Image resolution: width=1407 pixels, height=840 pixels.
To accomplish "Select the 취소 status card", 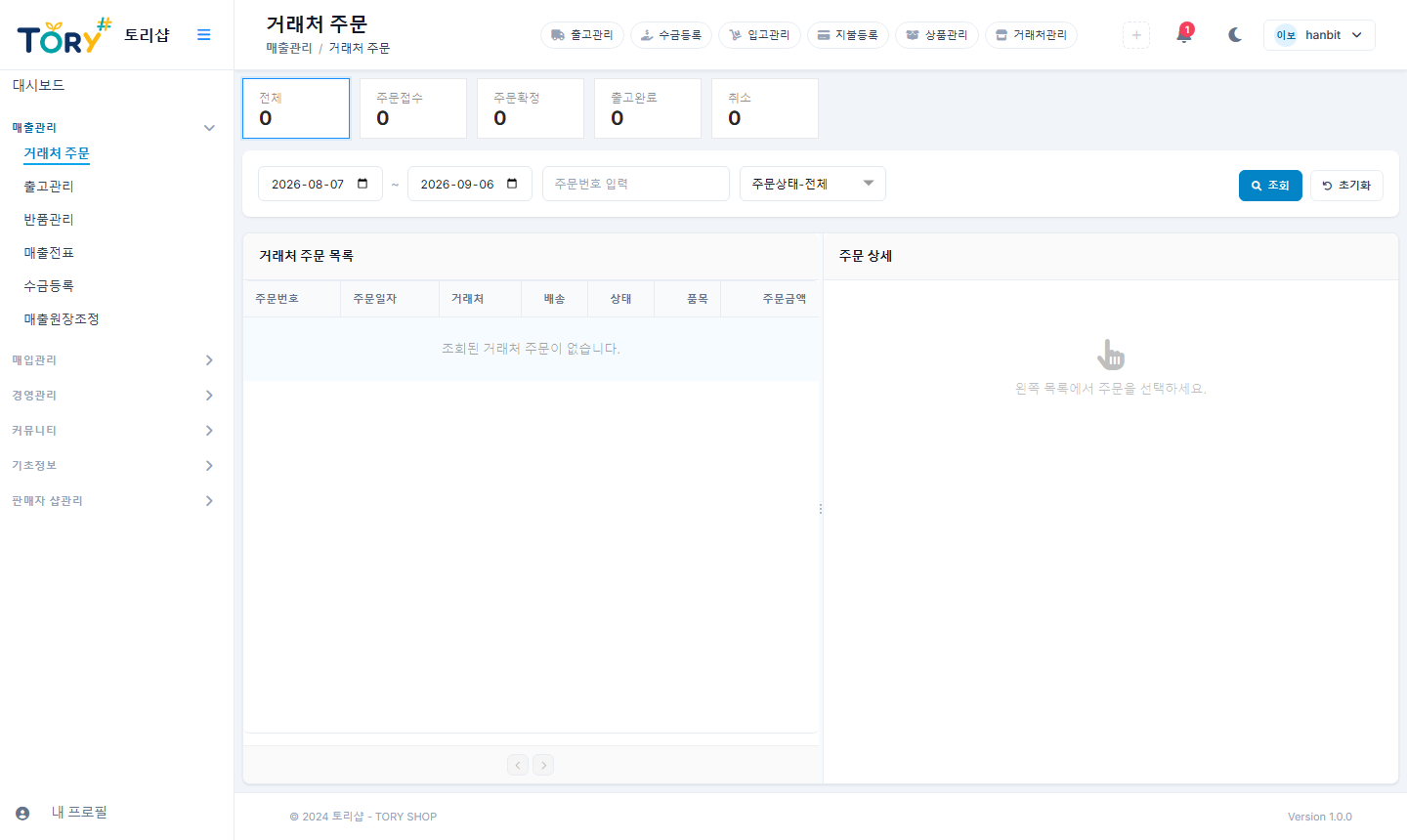I will click(x=765, y=108).
